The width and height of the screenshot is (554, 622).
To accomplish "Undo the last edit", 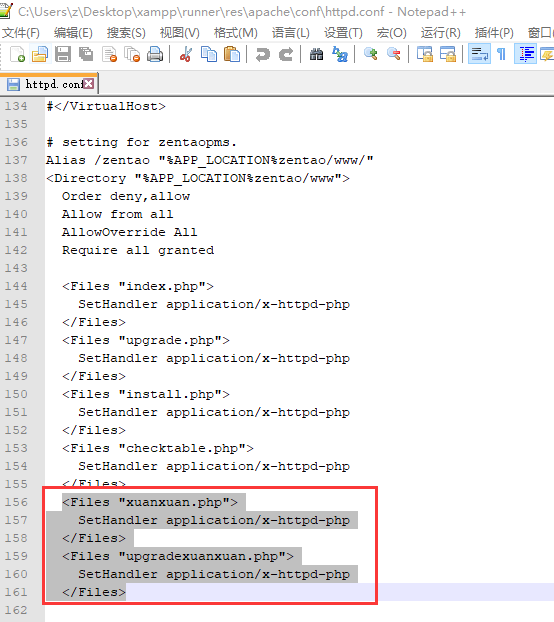I will pos(263,54).
